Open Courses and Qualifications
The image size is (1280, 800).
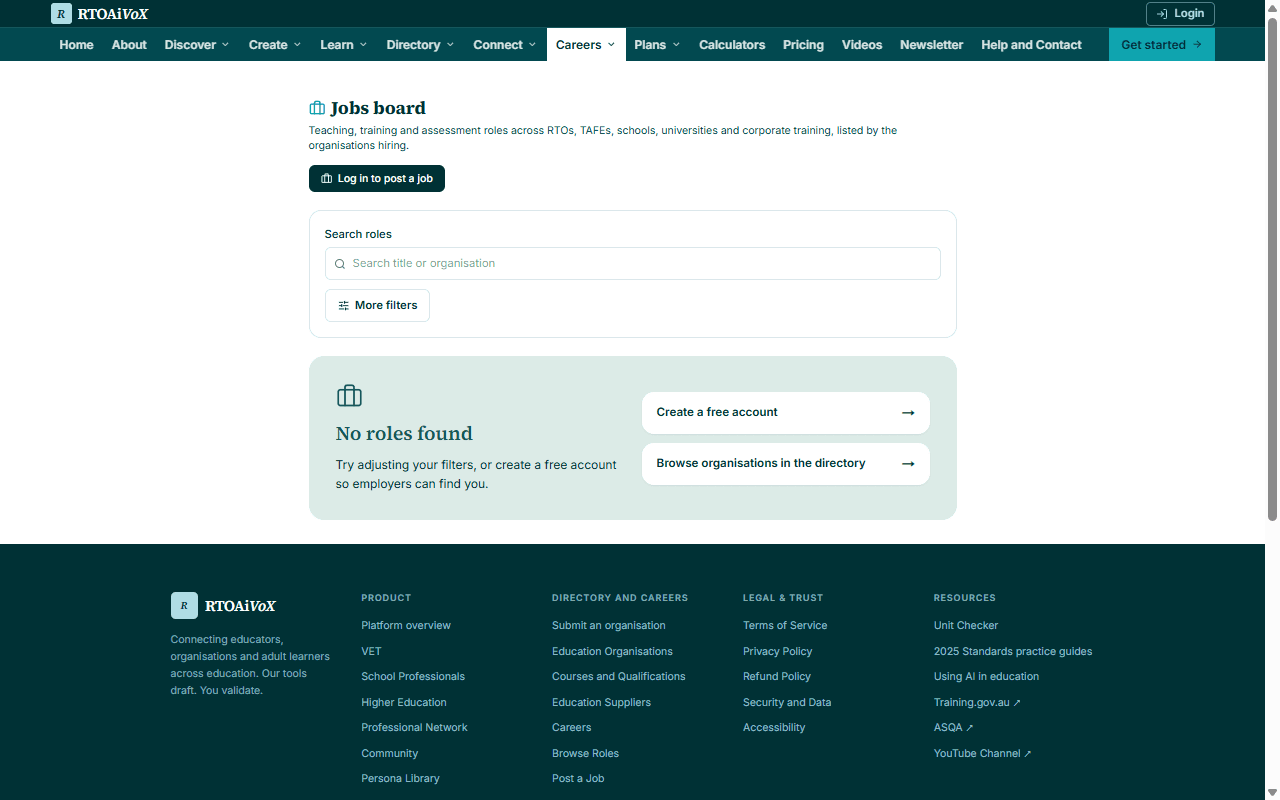point(618,677)
